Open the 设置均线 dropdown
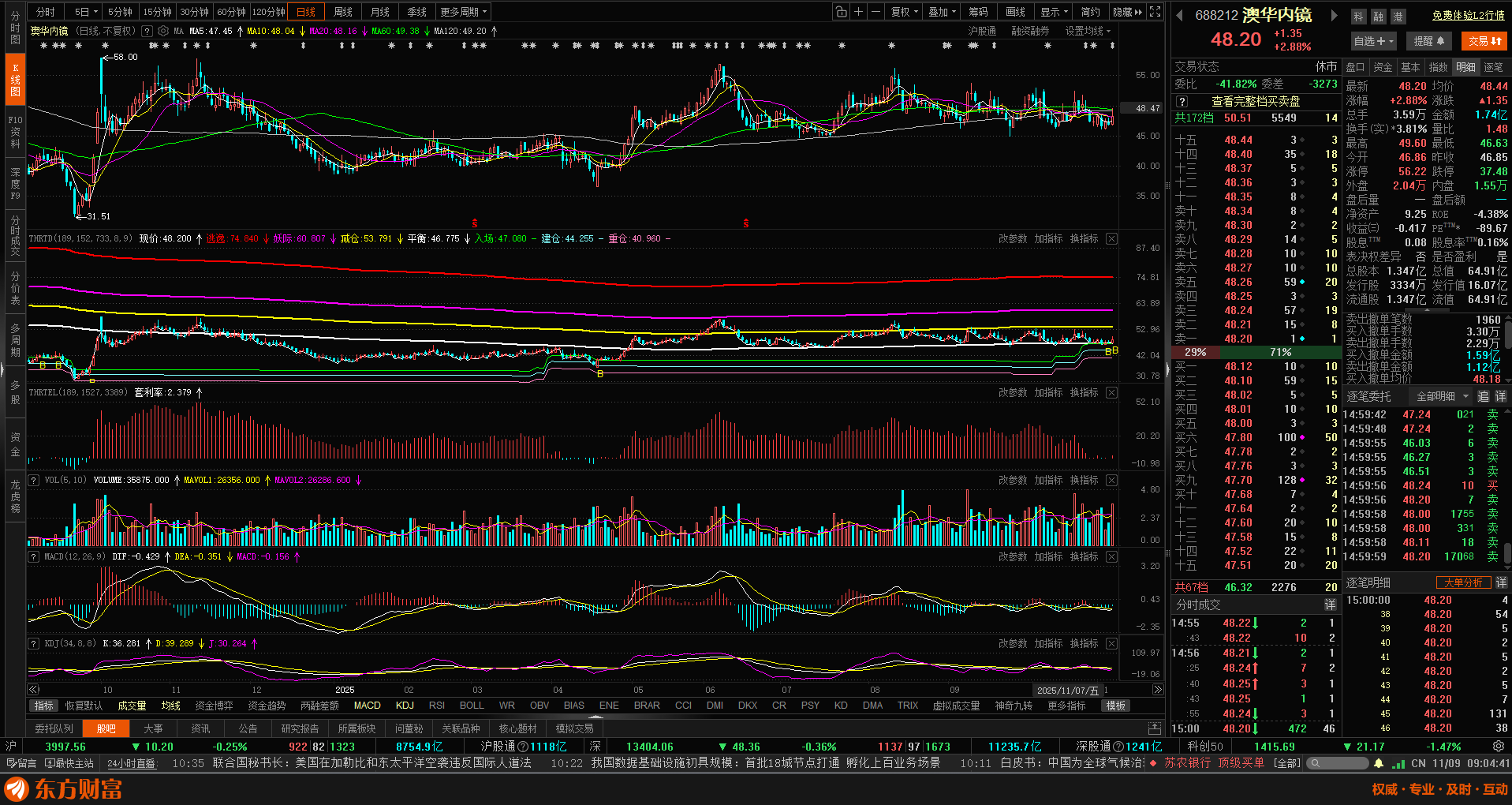 point(1088,31)
